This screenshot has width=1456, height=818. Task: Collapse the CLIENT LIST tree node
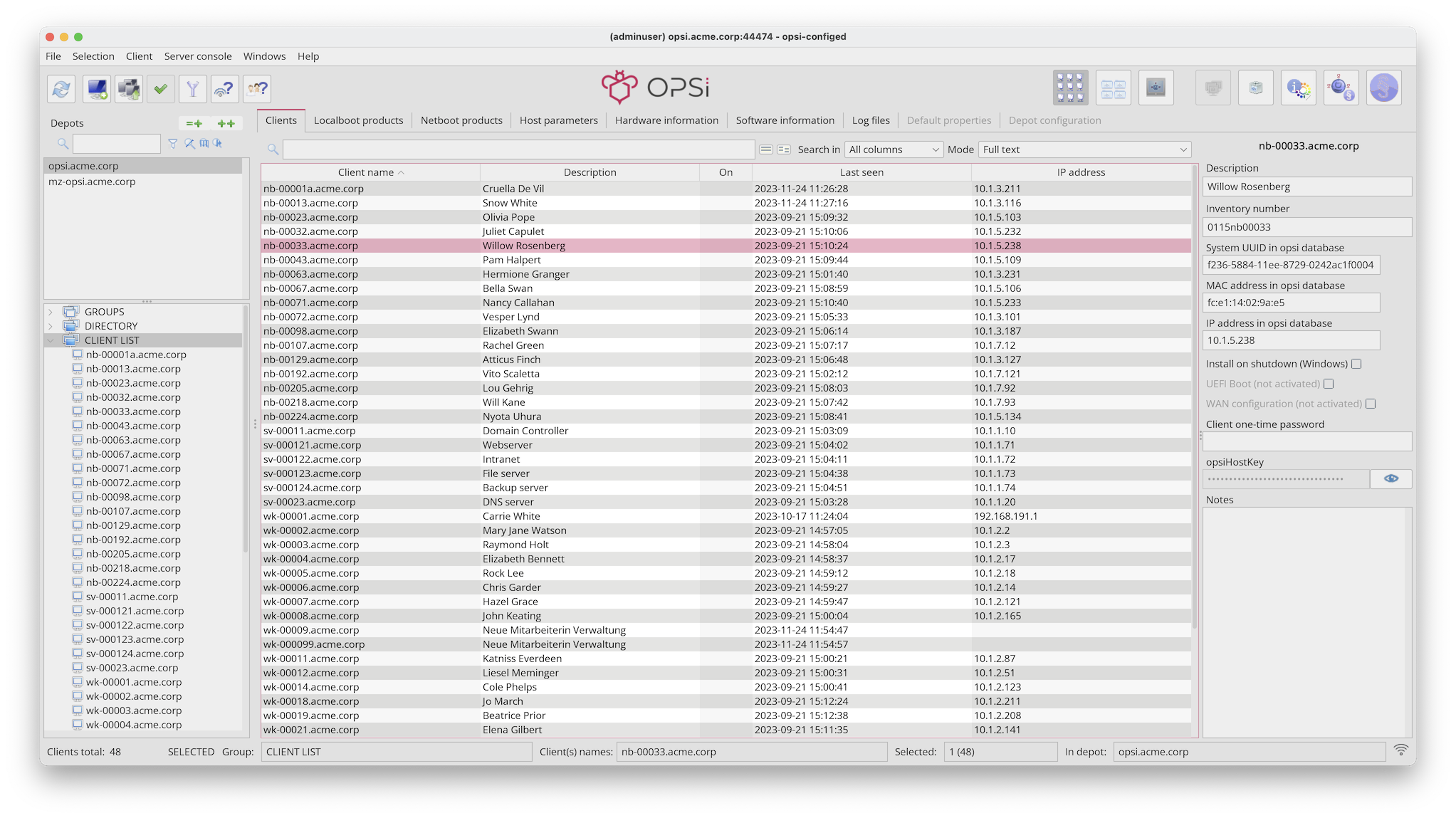point(51,340)
